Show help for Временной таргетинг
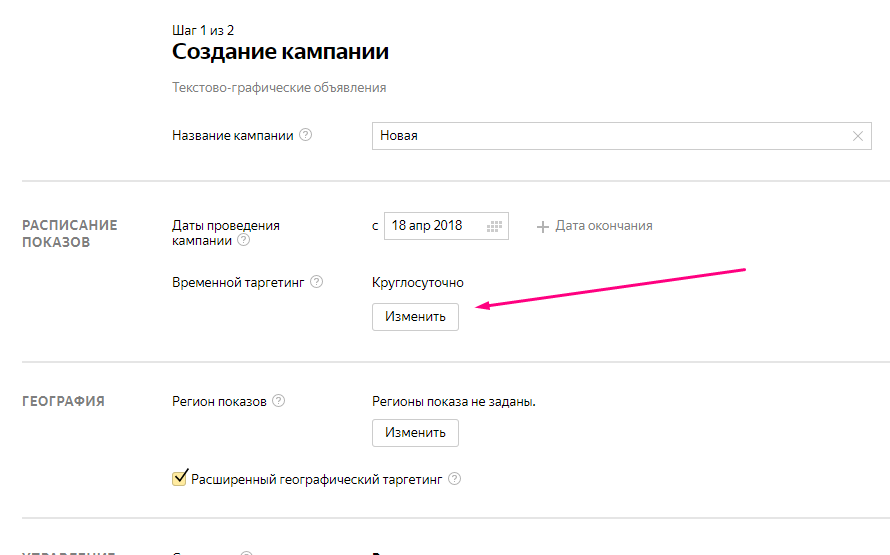This screenshot has width=890, height=555. point(316,282)
